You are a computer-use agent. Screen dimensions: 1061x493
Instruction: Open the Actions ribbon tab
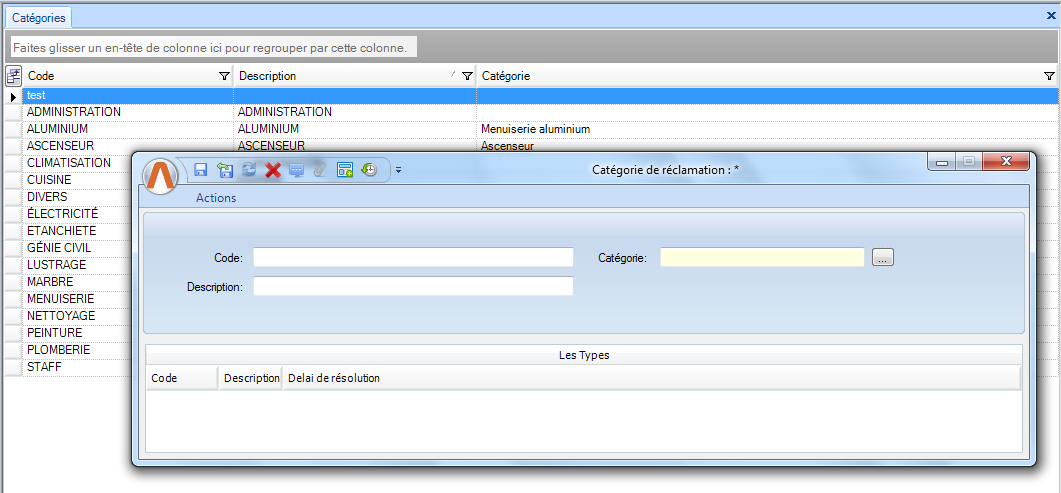point(216,198)
